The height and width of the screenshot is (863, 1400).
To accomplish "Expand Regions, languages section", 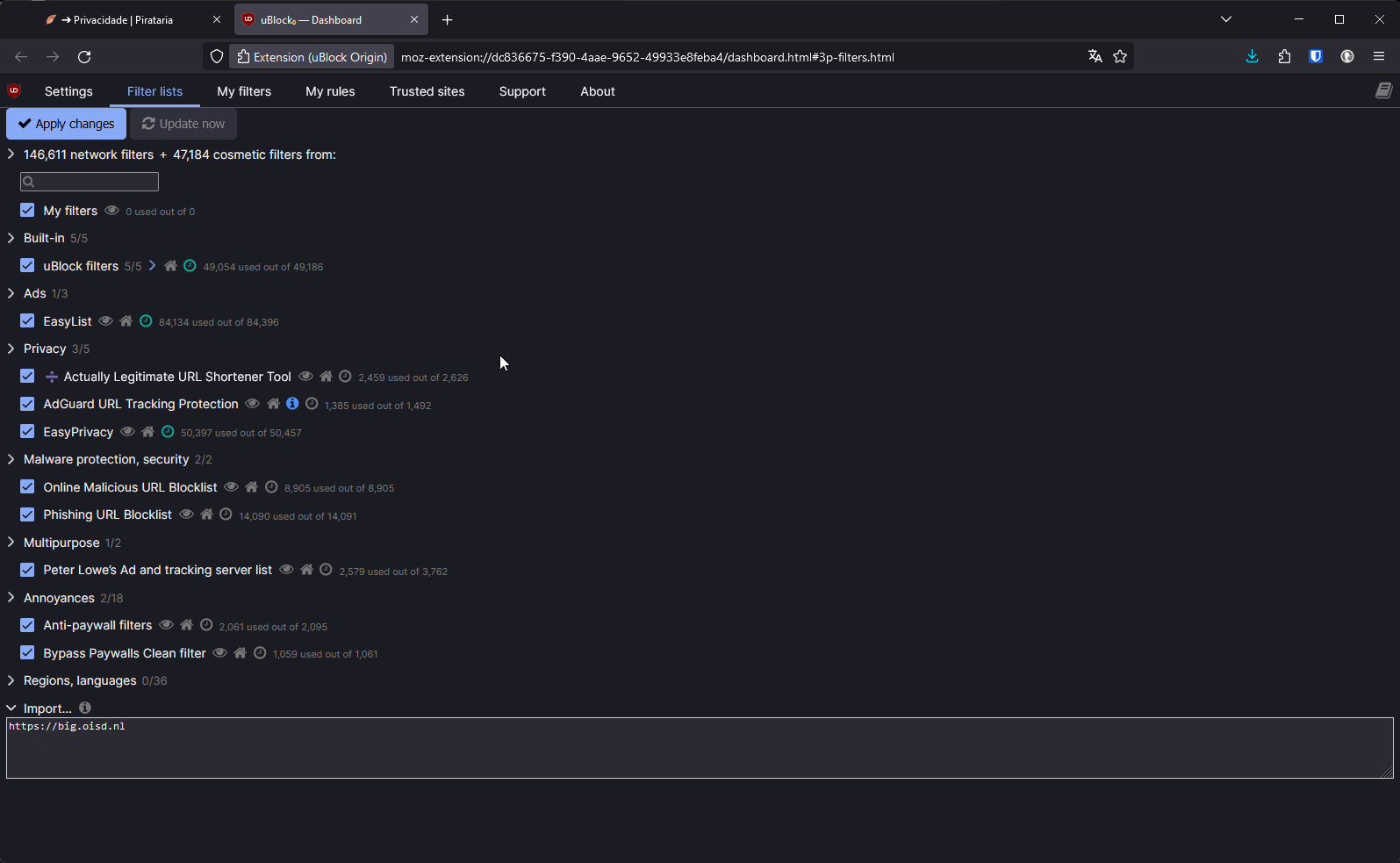I will pyautogui.click(x=11, y=680).
